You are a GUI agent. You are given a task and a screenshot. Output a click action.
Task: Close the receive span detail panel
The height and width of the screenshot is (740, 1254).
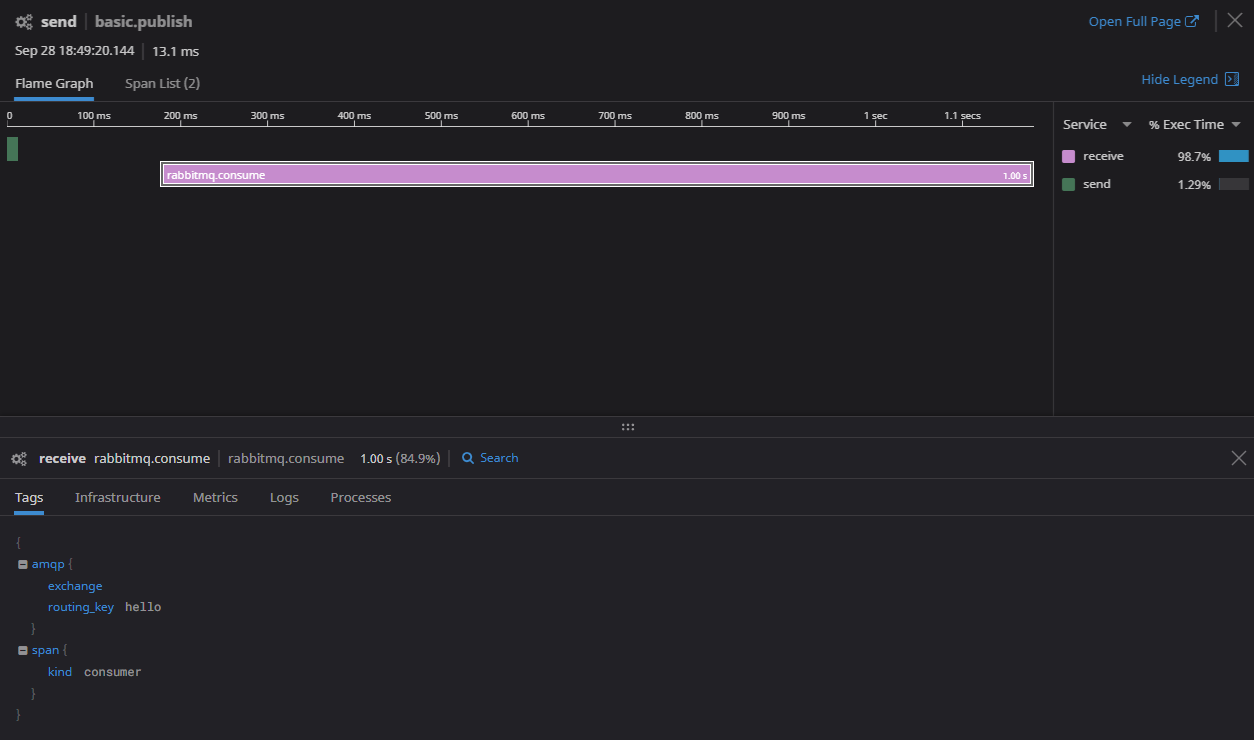[1238, 457]
